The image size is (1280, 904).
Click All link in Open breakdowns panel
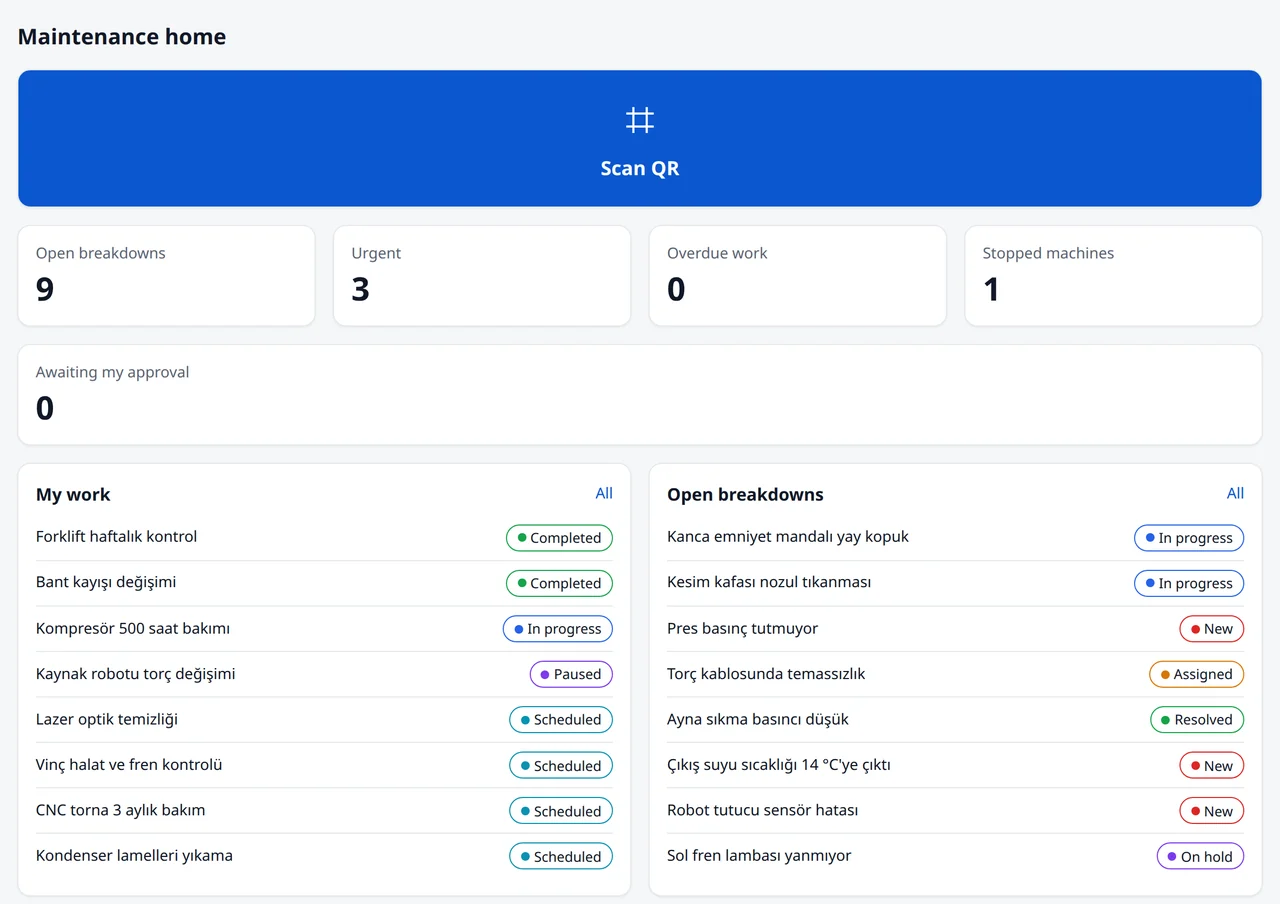pyautogui.click(x=1235, y=493)
